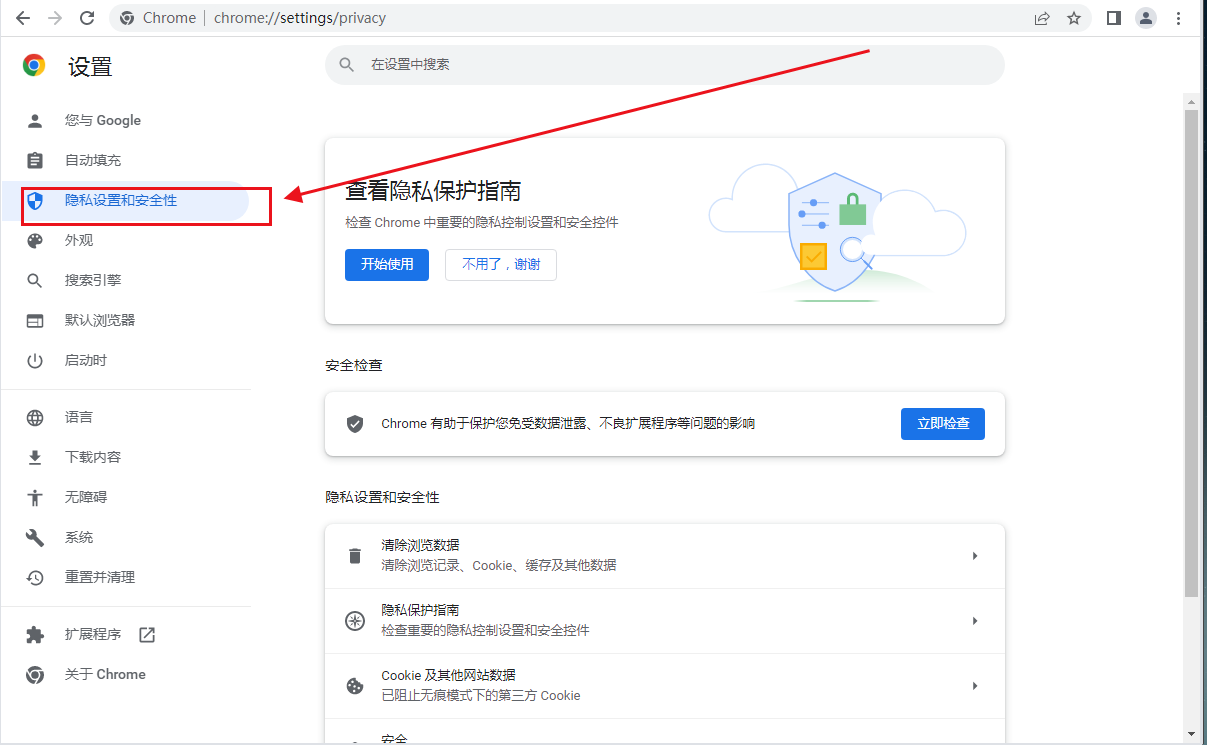The image size is (1207, 745).
Task: Open the side panel icon
Action: pyautogui.click(x=1114, y=18)
